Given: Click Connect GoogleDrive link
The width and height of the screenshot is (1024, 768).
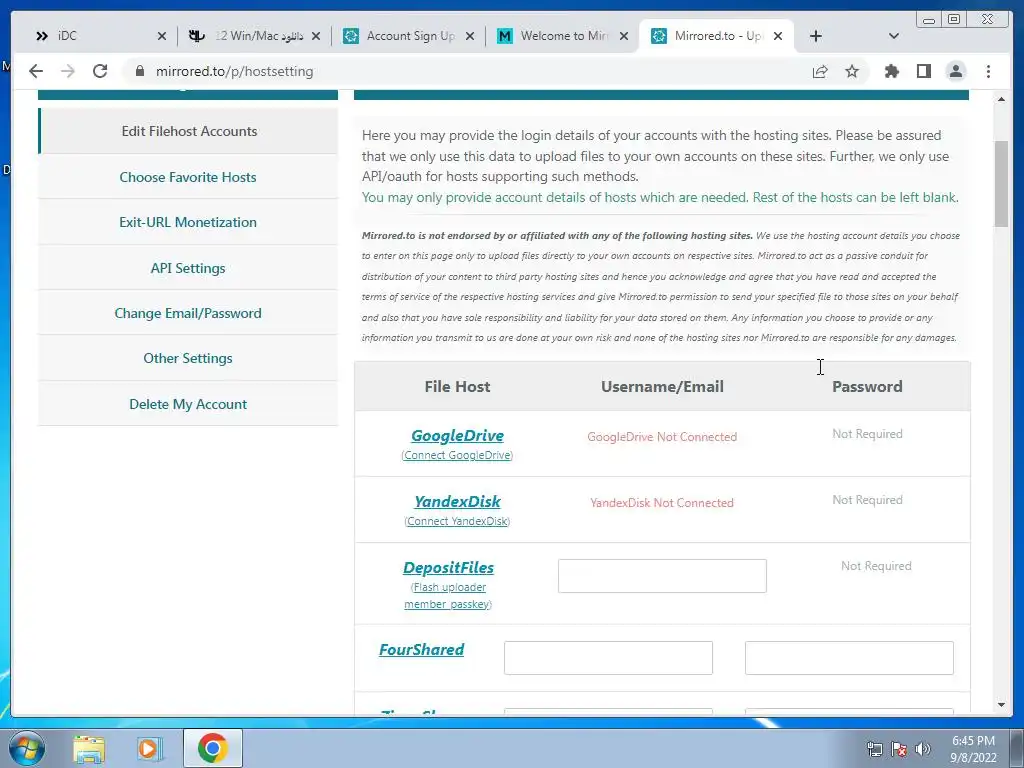Looking at the screenshot, I should click(457, 455).
